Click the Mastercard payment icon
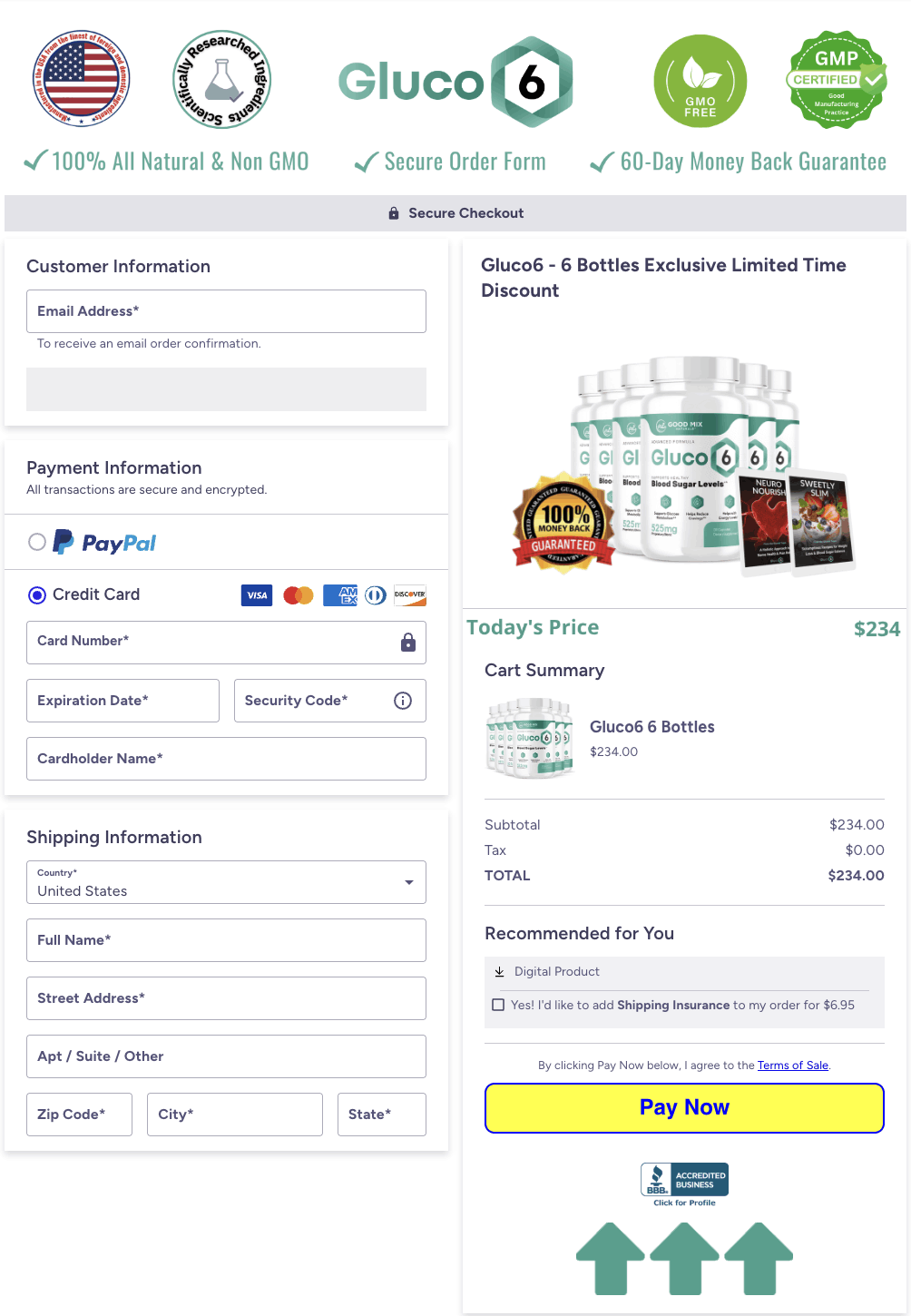Viewport: 911px width, 1316px height. click(x=298, y=594)
